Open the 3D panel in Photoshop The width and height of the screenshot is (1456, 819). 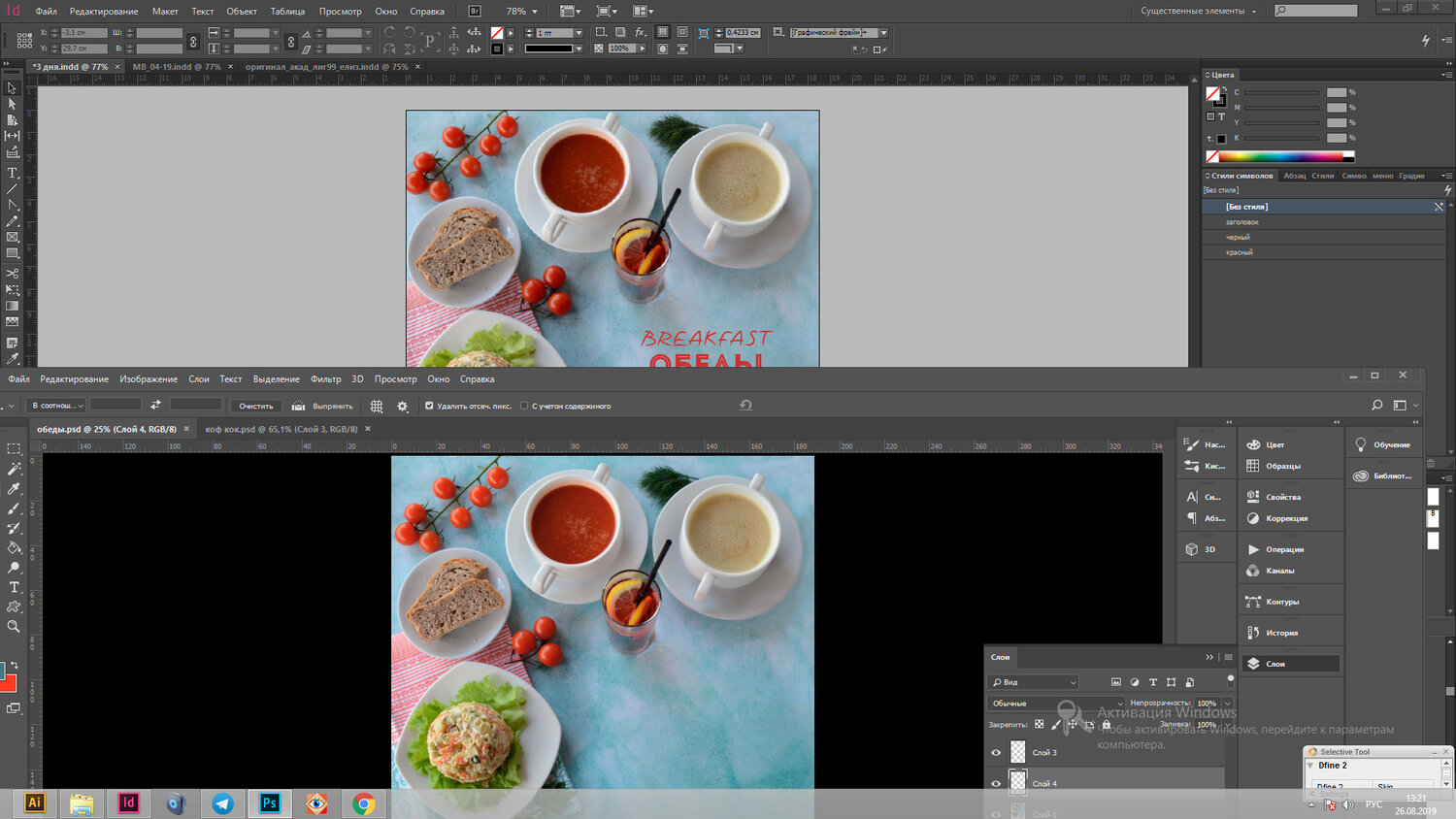(1200, 549)
